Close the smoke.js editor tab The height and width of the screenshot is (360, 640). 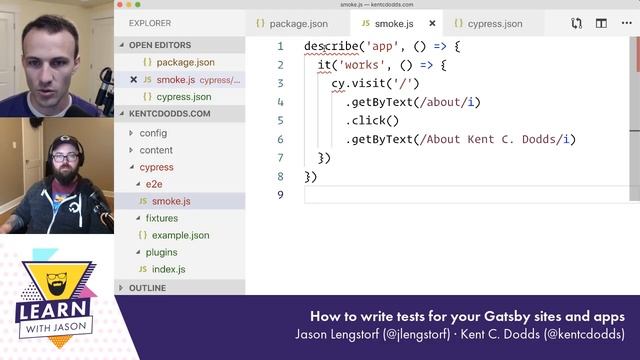pyautogui.click(x=432, y=24)
